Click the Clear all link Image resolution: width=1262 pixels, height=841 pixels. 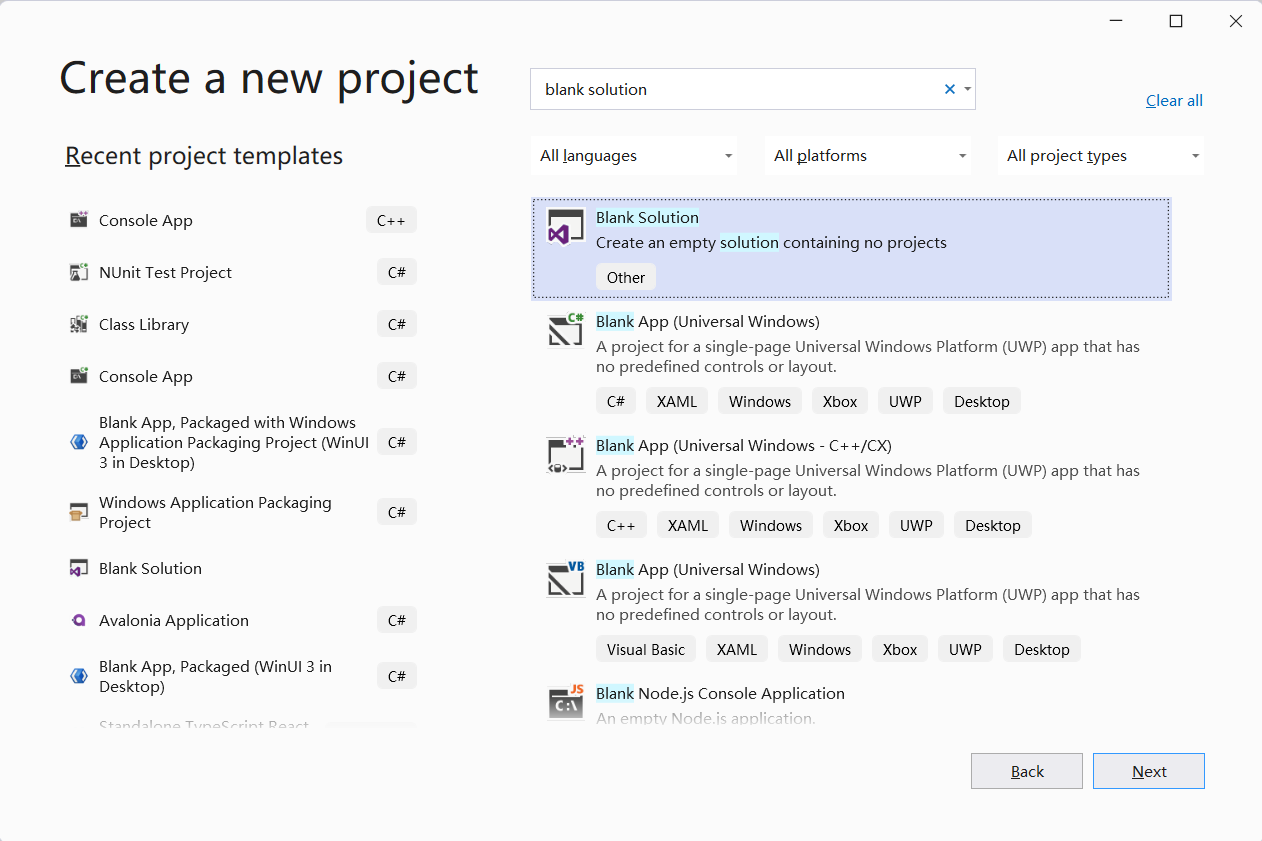(x=1174, y=101)
